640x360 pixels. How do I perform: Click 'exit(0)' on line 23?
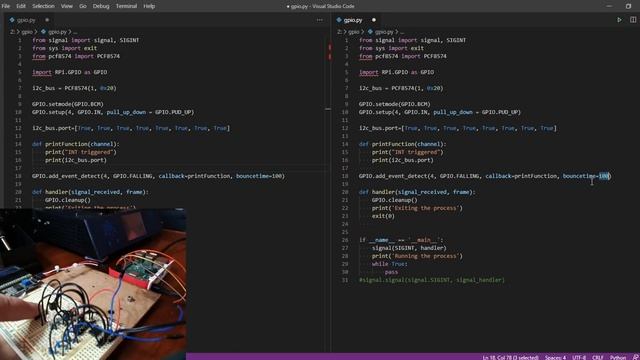coord(383,216)
